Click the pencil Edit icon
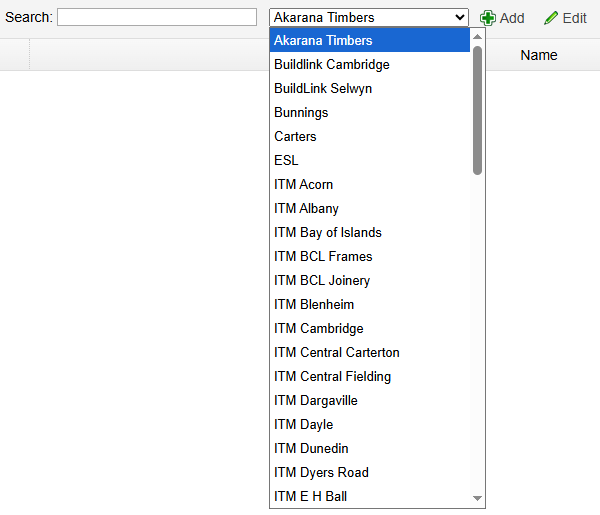Viewport: 600px width, 515px height. (551, 18)
